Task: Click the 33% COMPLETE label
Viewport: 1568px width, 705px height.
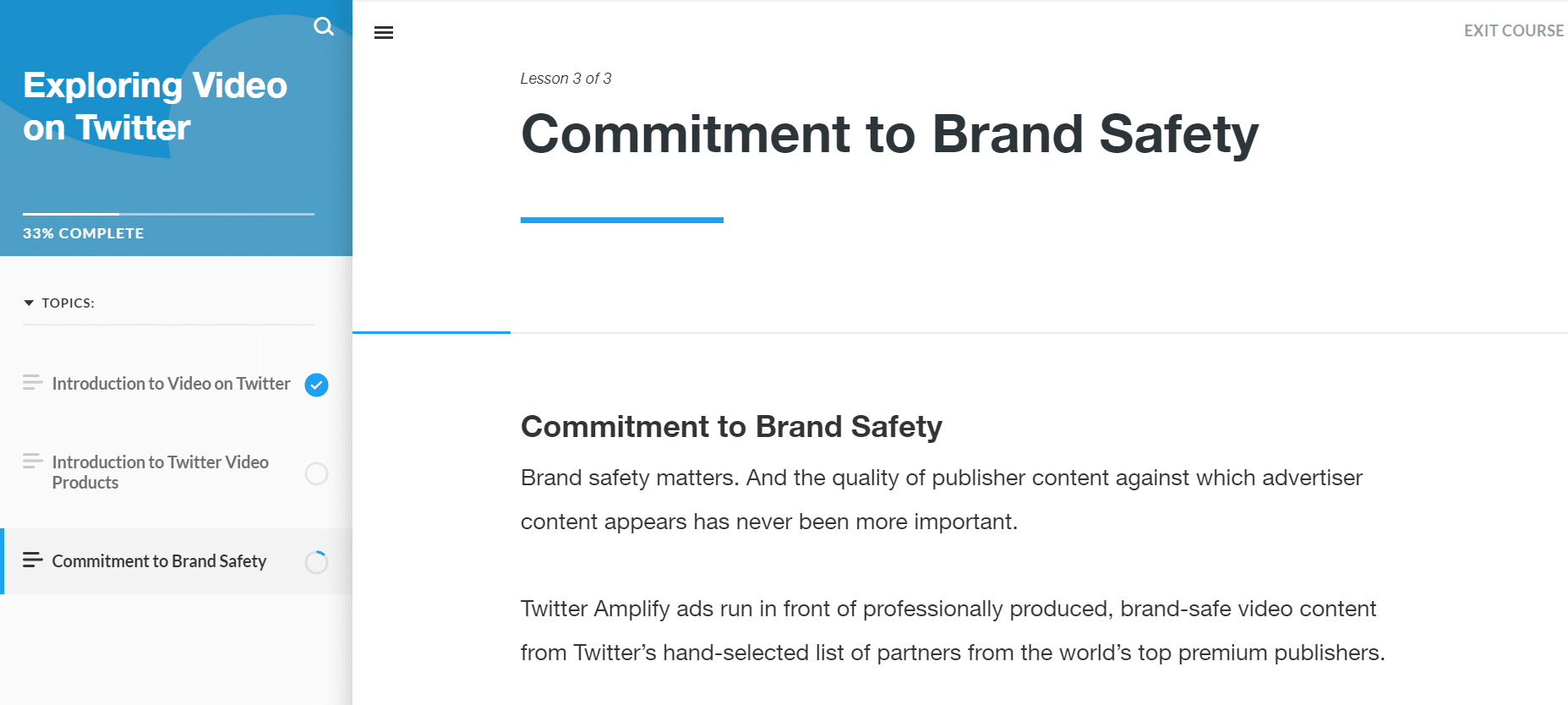Action: [x=84, y=233]
